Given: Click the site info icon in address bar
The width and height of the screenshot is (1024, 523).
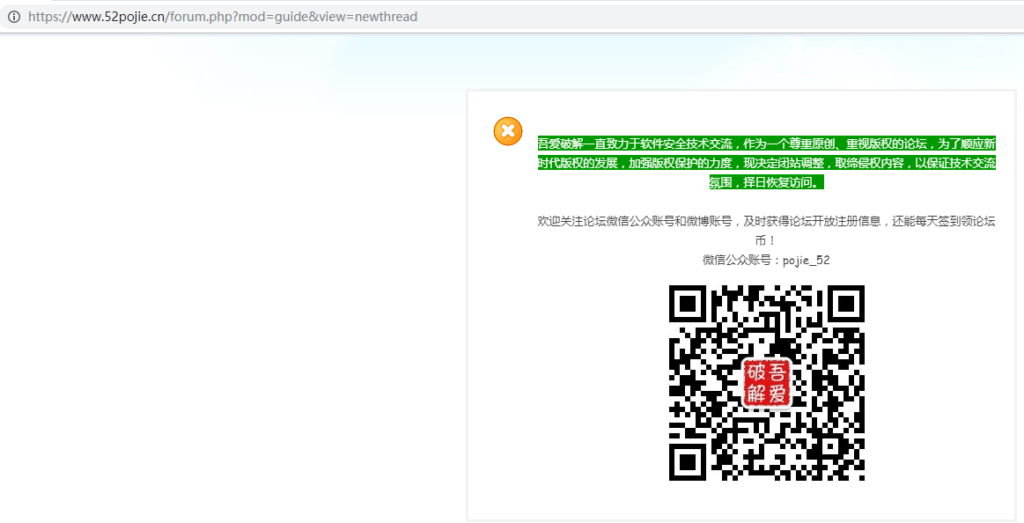Looking at the screenshot, I should click(14, 17).
